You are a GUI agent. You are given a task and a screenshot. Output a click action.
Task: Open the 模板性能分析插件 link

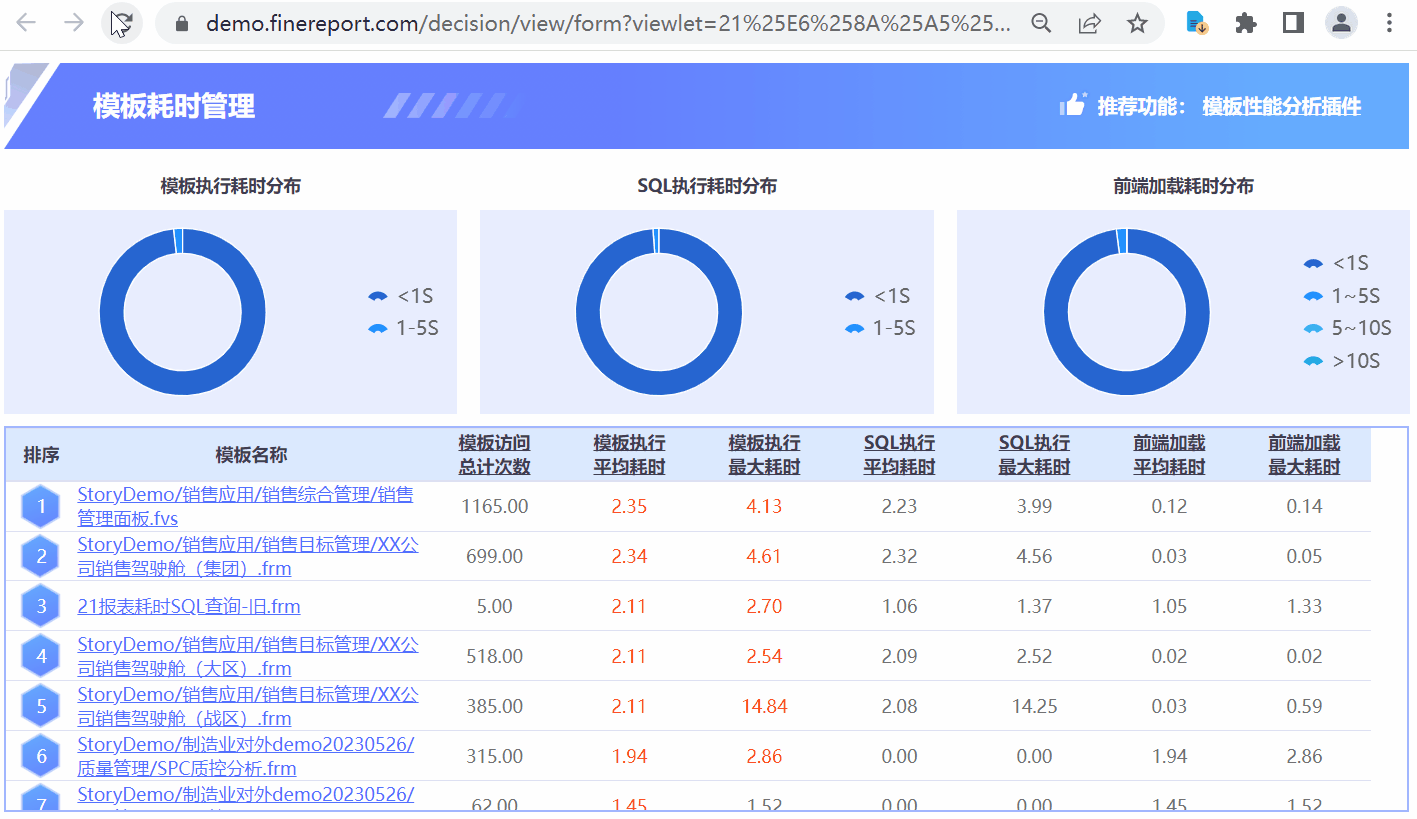pyautogui.click(x=1281, y=106)
